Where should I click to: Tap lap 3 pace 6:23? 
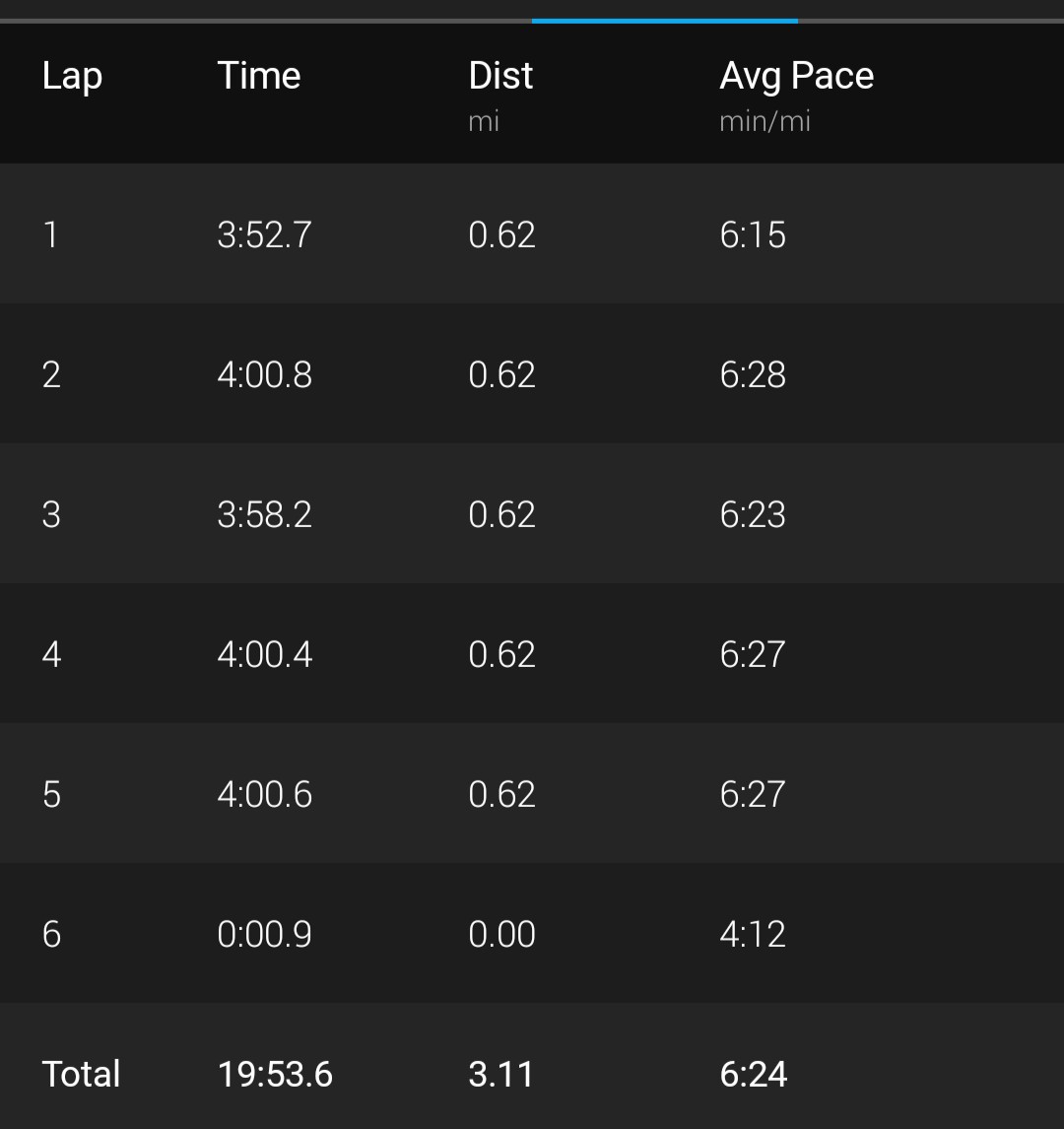coord(753,514)
